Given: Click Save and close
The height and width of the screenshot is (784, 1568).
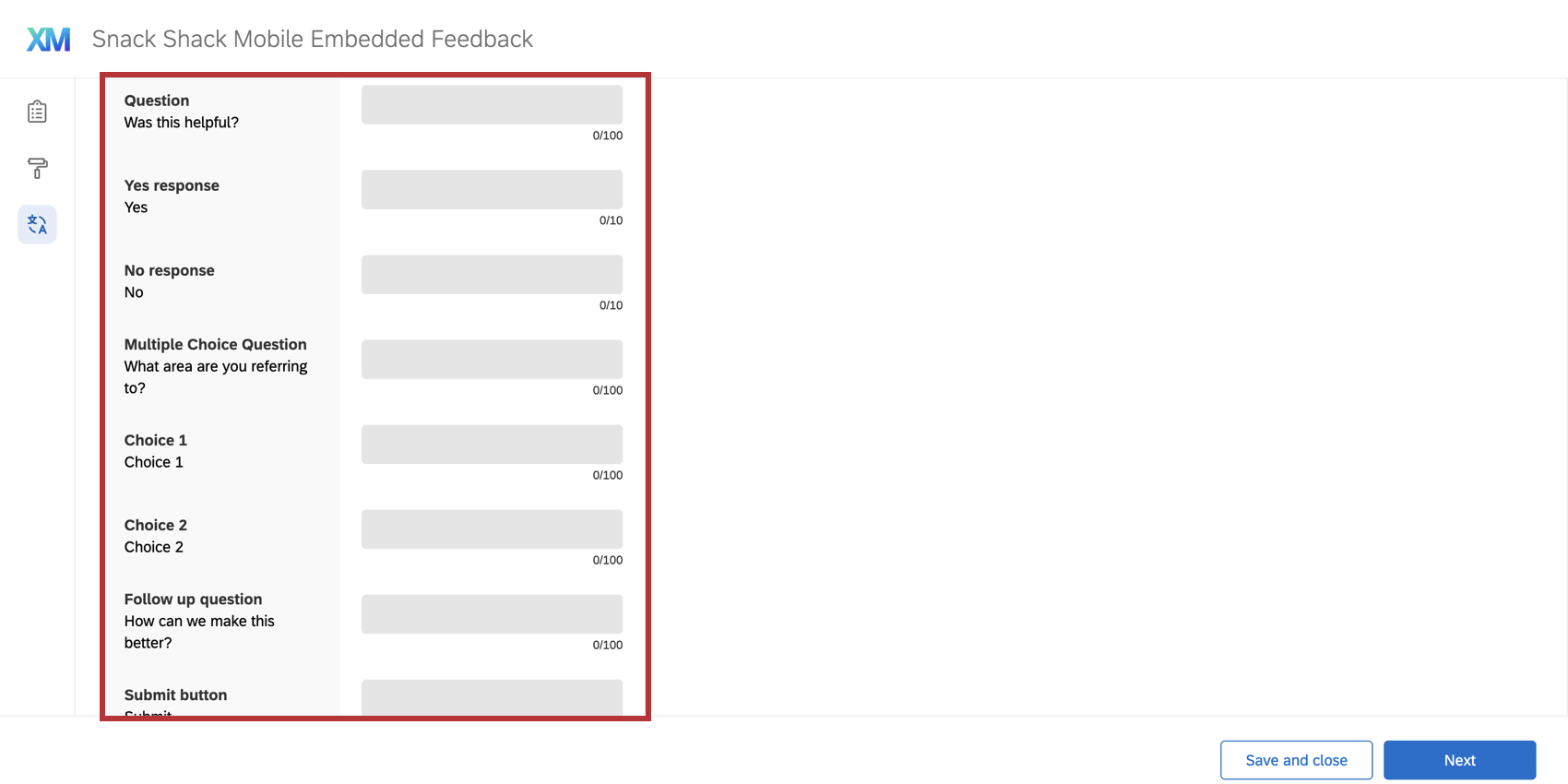Looking at the screenshot, I should [1296, 759].
